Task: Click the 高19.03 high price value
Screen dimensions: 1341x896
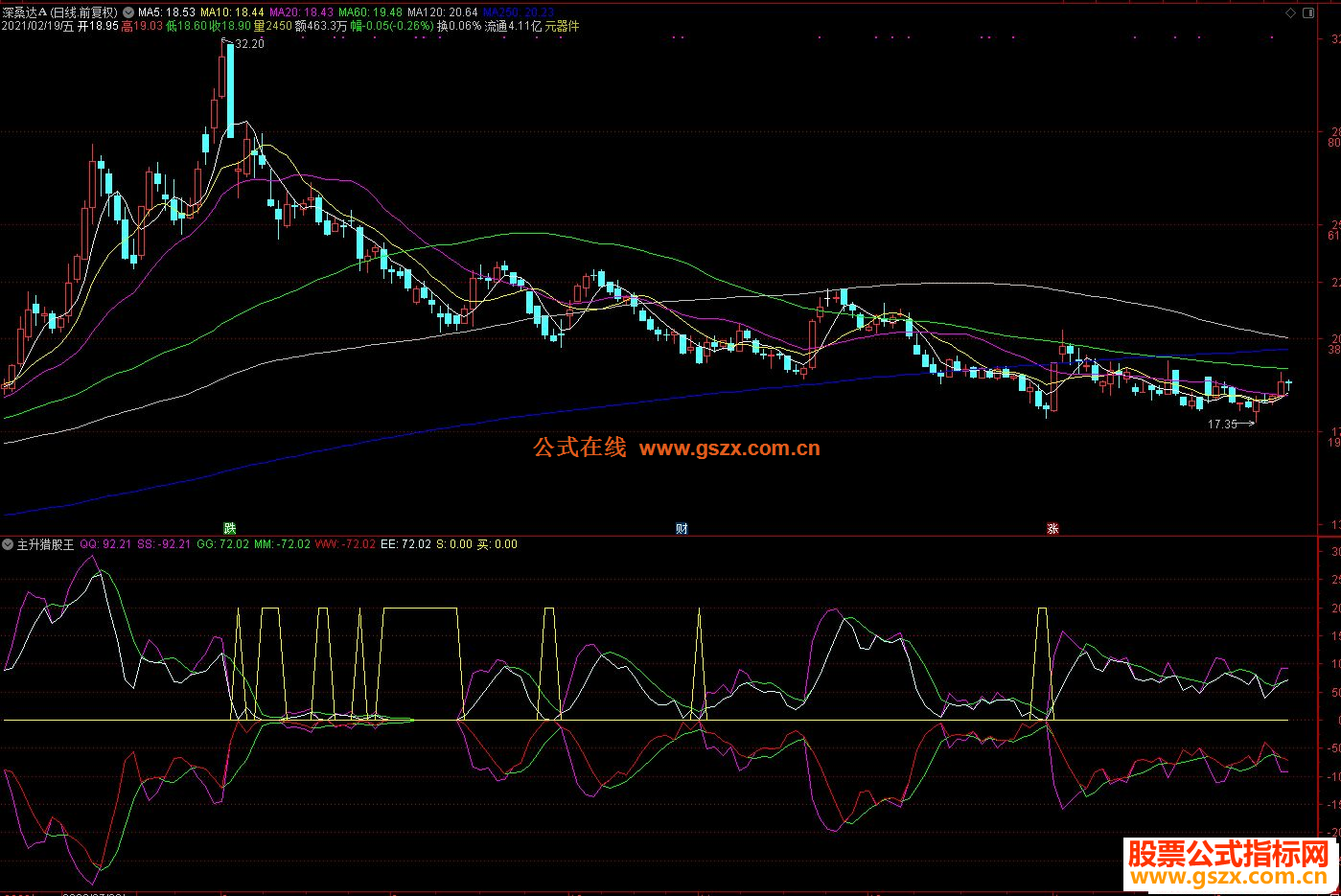Action: (x=142, y=27)
